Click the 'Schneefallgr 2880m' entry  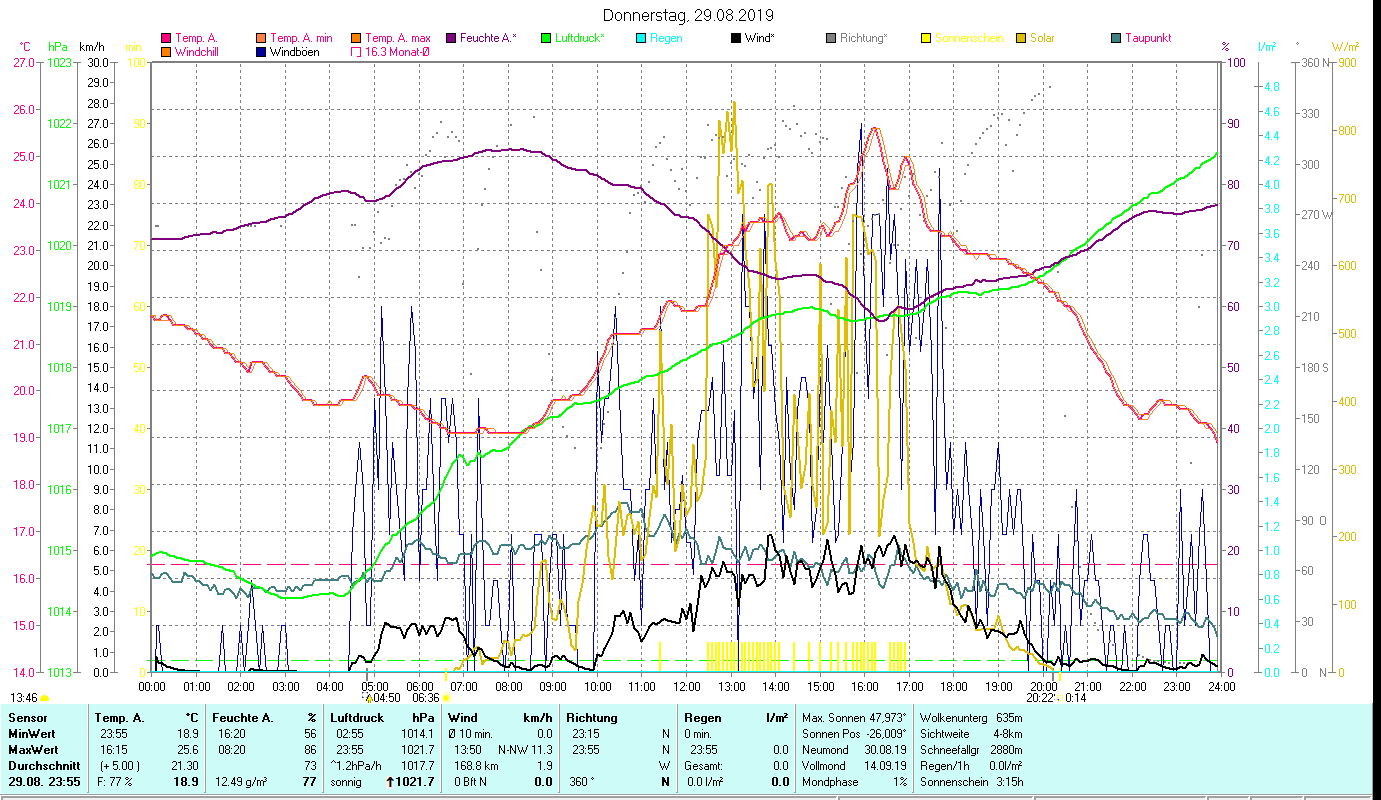pos(971,750)
